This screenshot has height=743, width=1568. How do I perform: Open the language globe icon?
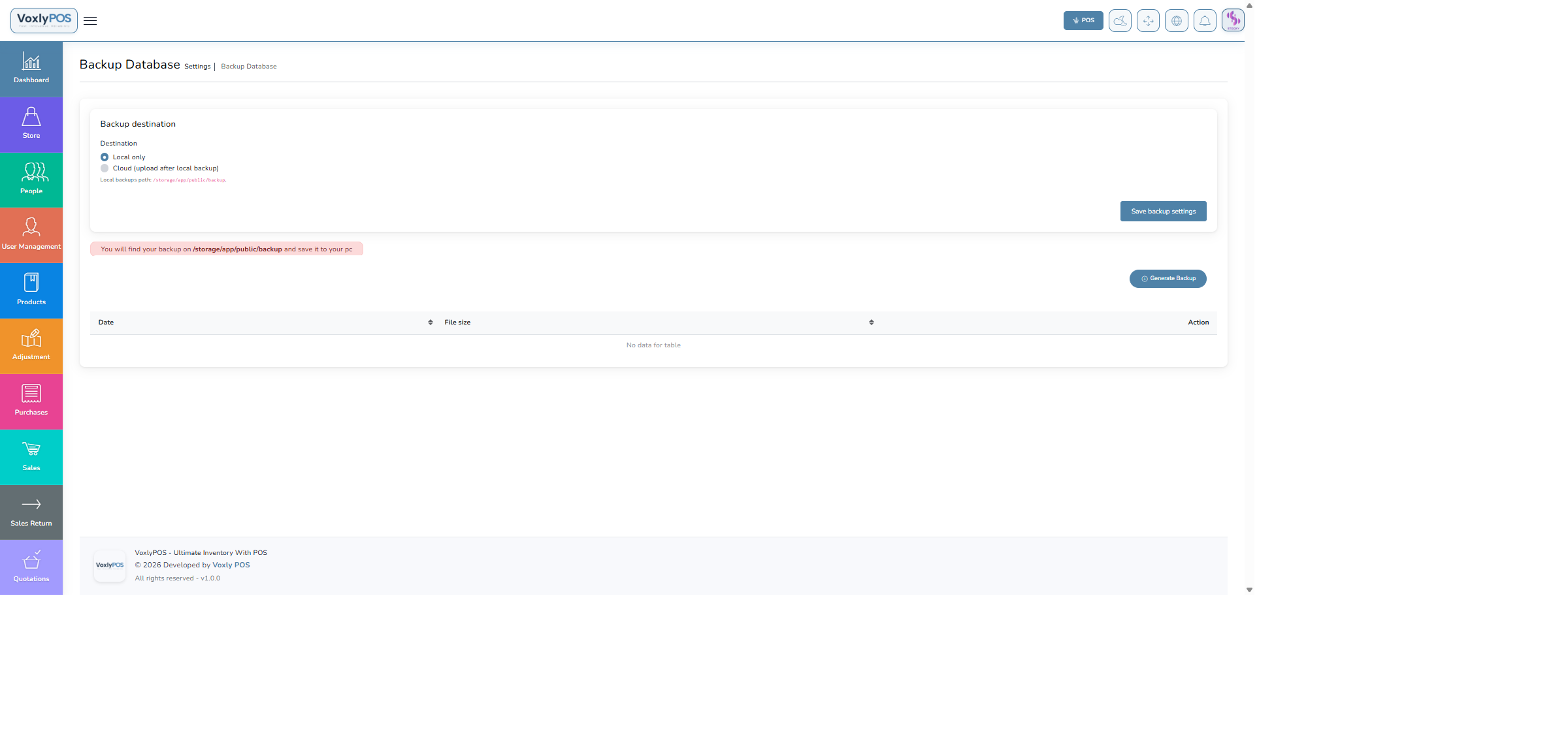click(1176, 21)
